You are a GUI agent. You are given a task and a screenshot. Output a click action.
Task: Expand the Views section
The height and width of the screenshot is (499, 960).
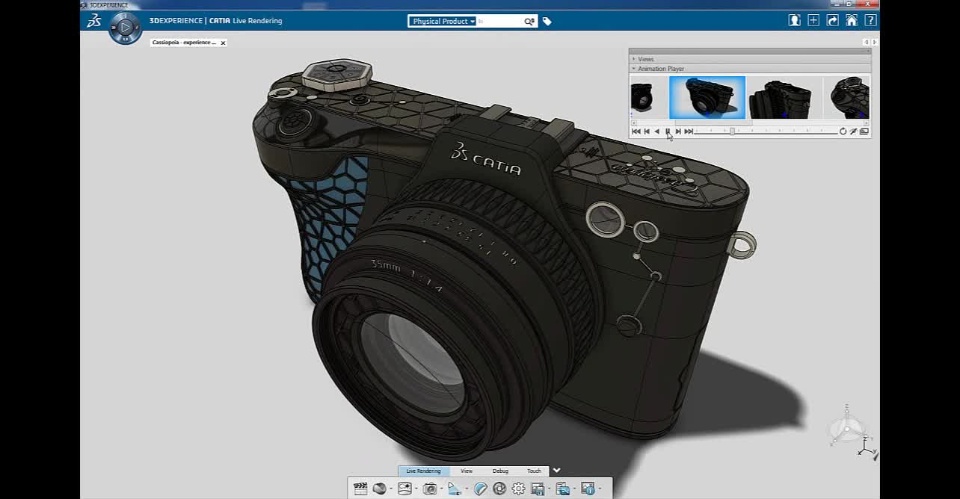point(634,59)
